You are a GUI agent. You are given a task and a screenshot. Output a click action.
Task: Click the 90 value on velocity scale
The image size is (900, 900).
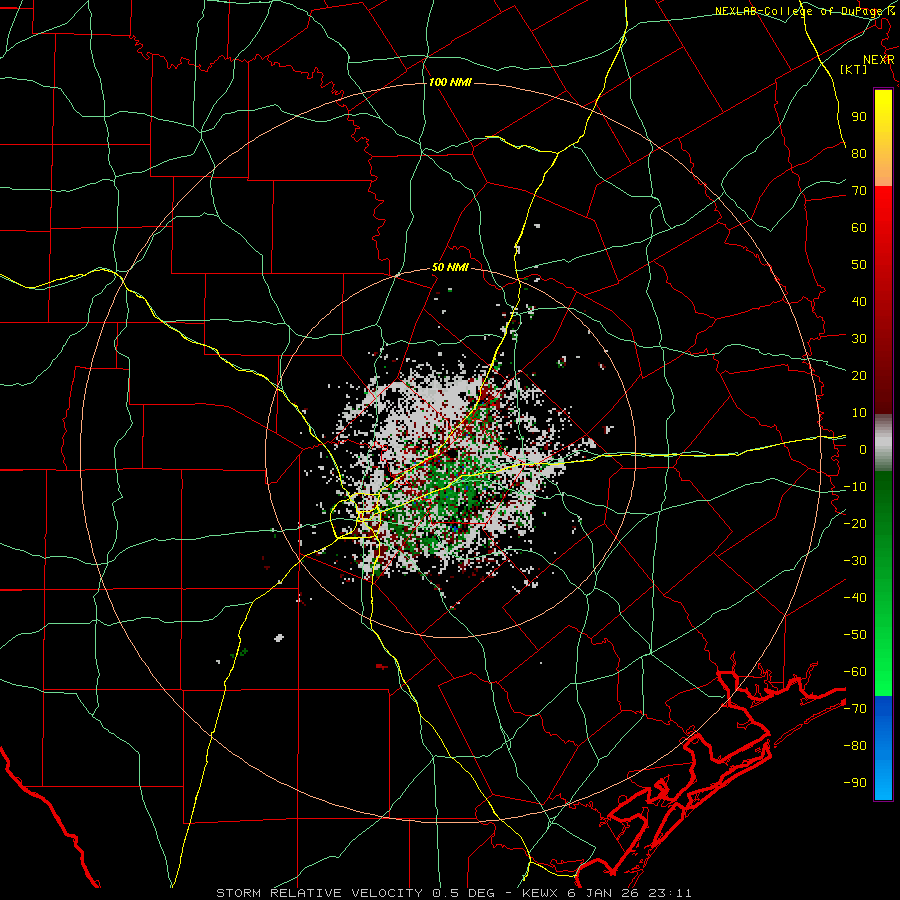click(859, 117)
